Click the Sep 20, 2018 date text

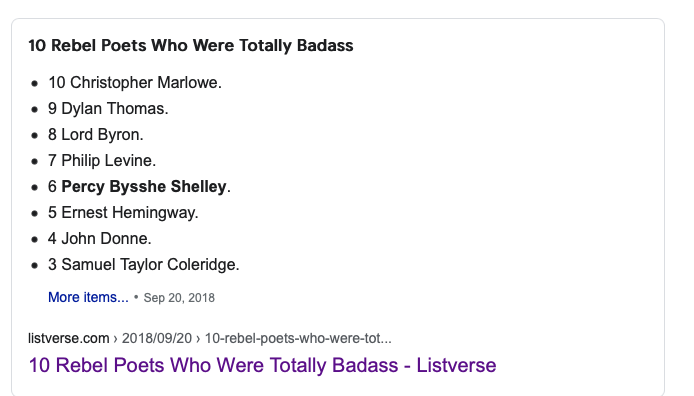(x=179, y=298)
